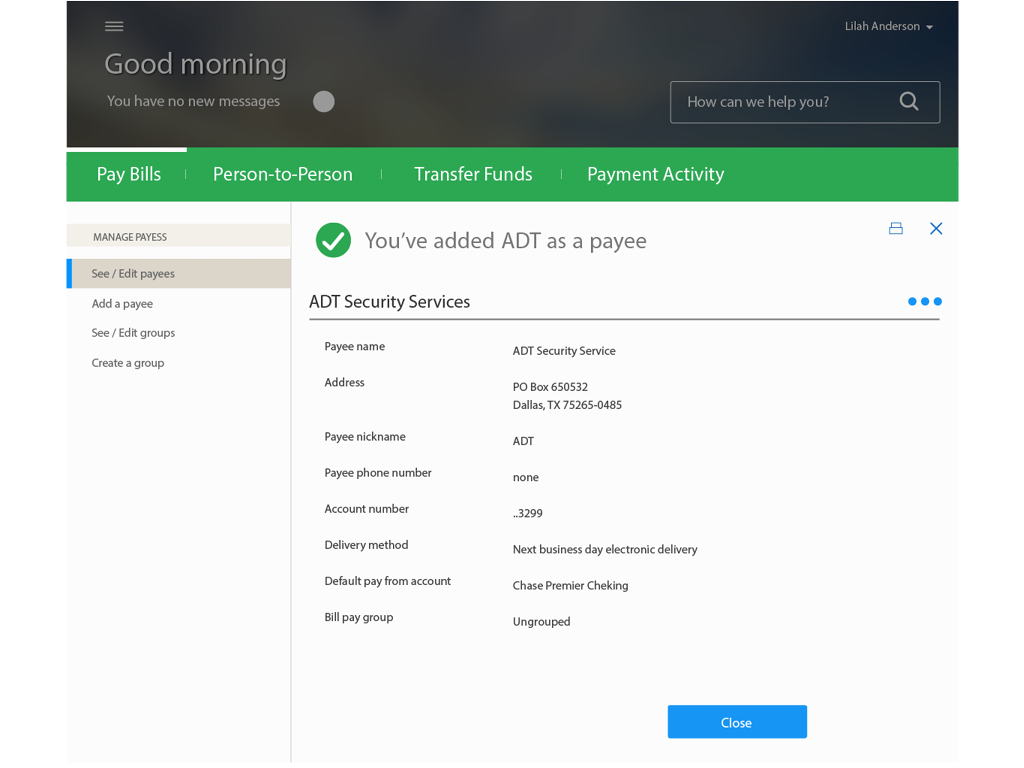
Task: Click 'Next business day electronic delivery' value
Action: 605,549
